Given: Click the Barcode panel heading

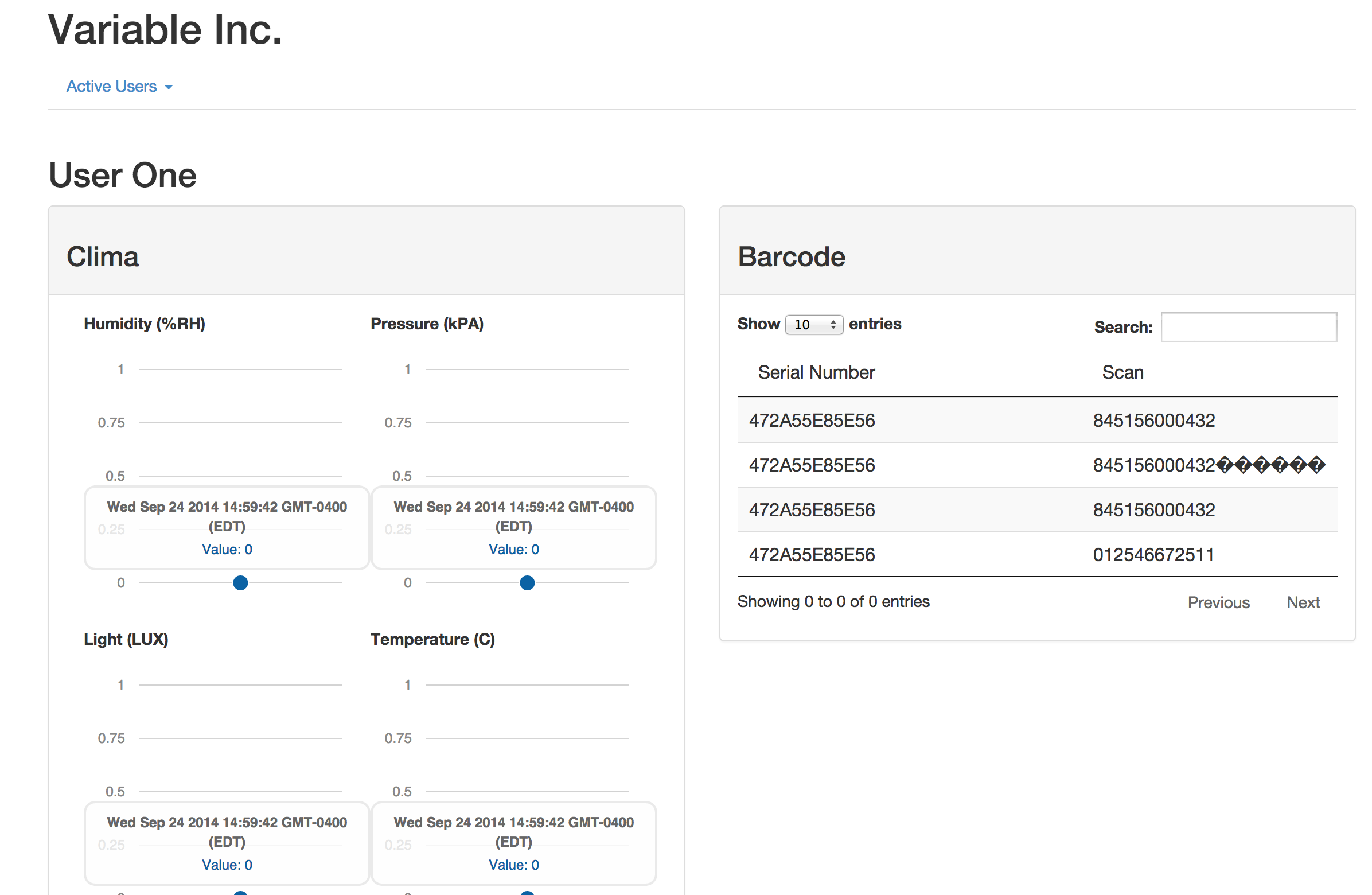Looking at the screenshot, I should click(791, 256).
